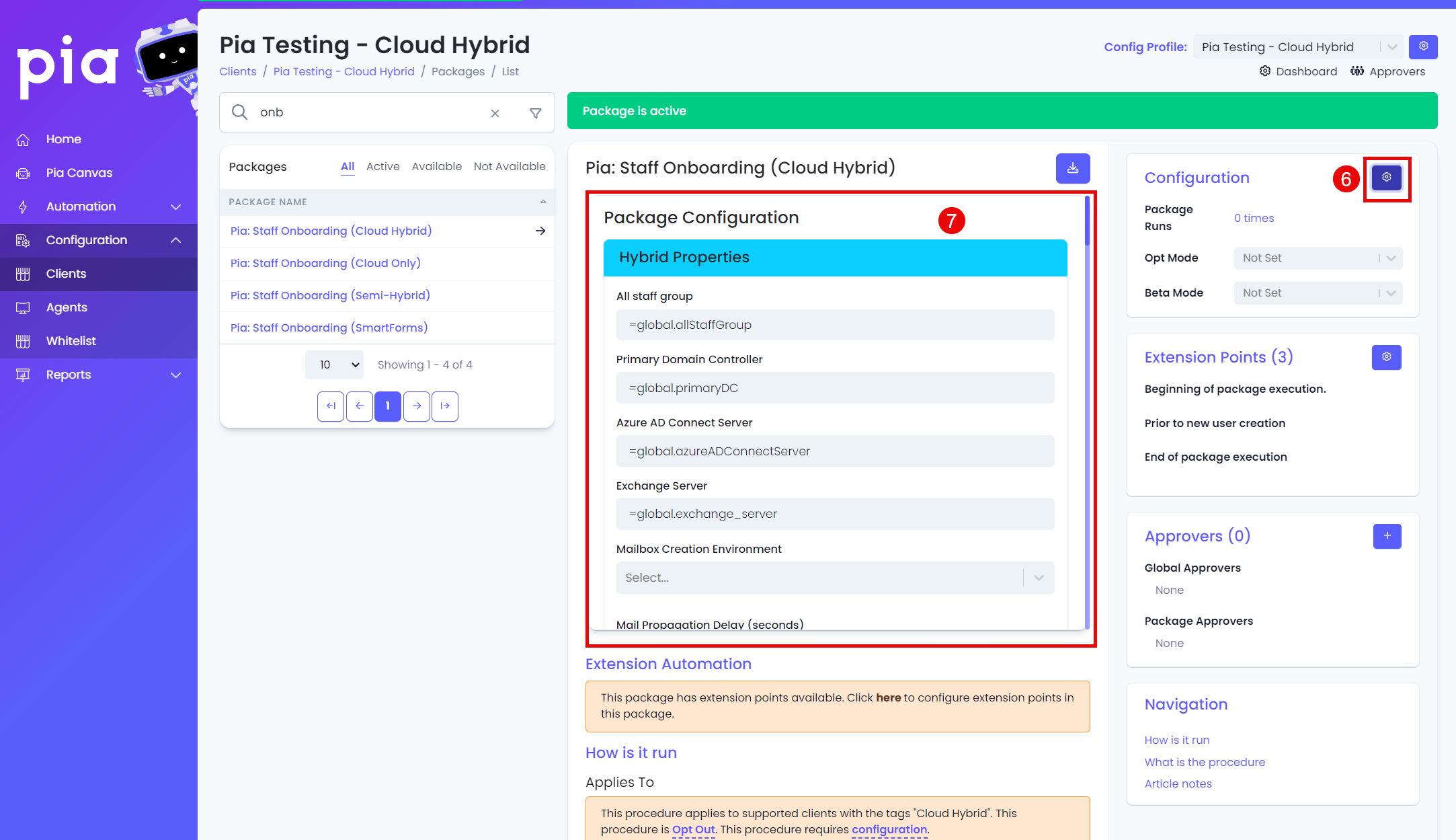
Task: Click the Reports presentation icon
Action: coord(23,375)
